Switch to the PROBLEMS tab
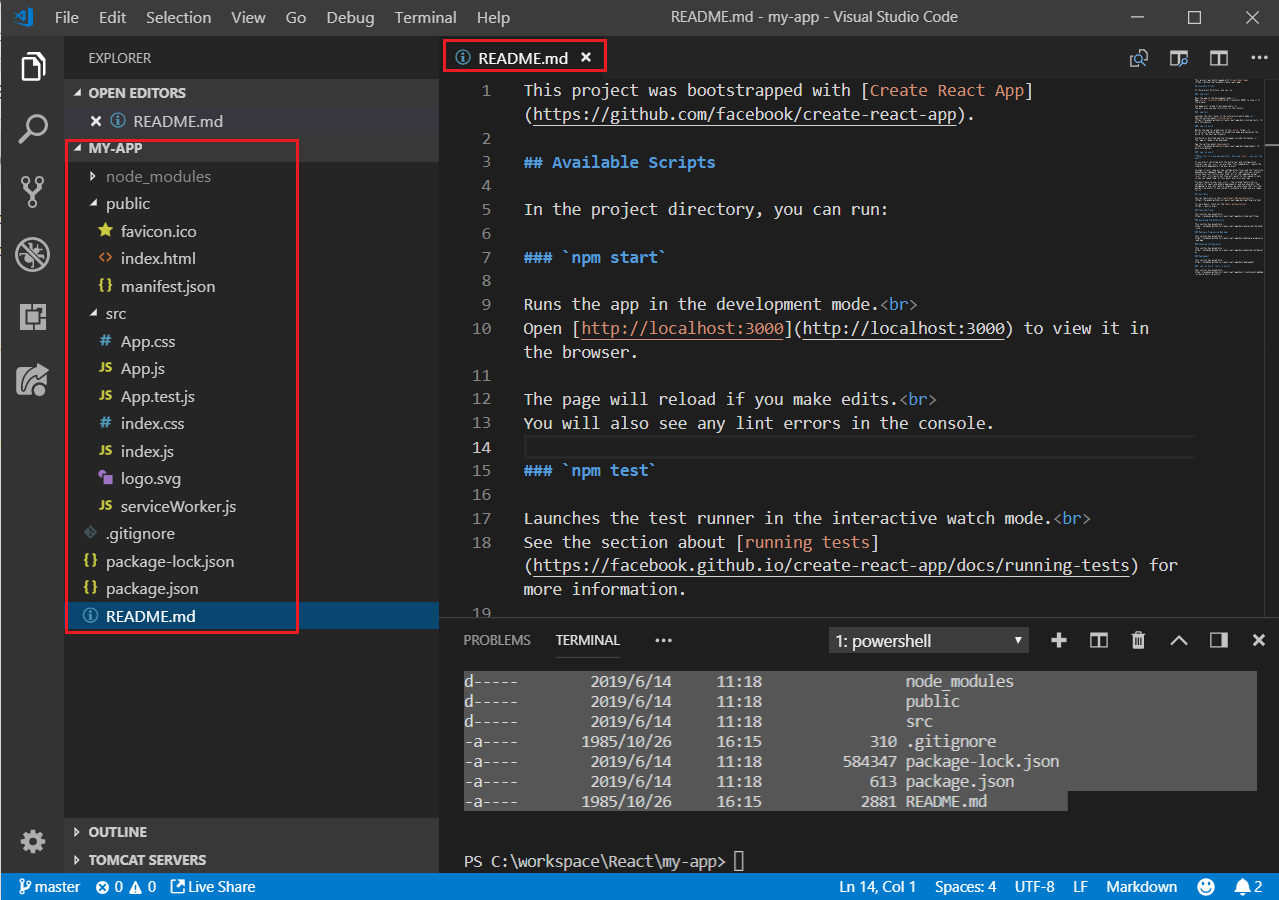Screen dimensions: 1279x900 496,640
